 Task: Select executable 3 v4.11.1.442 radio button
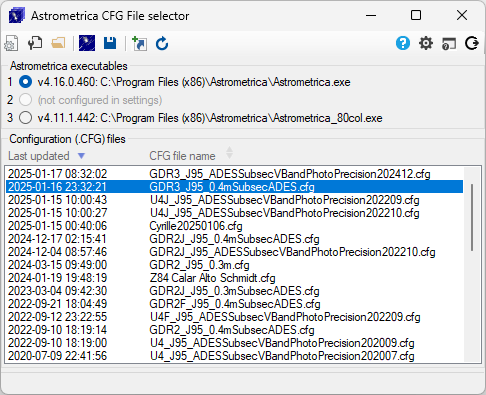tap(25, 118)
